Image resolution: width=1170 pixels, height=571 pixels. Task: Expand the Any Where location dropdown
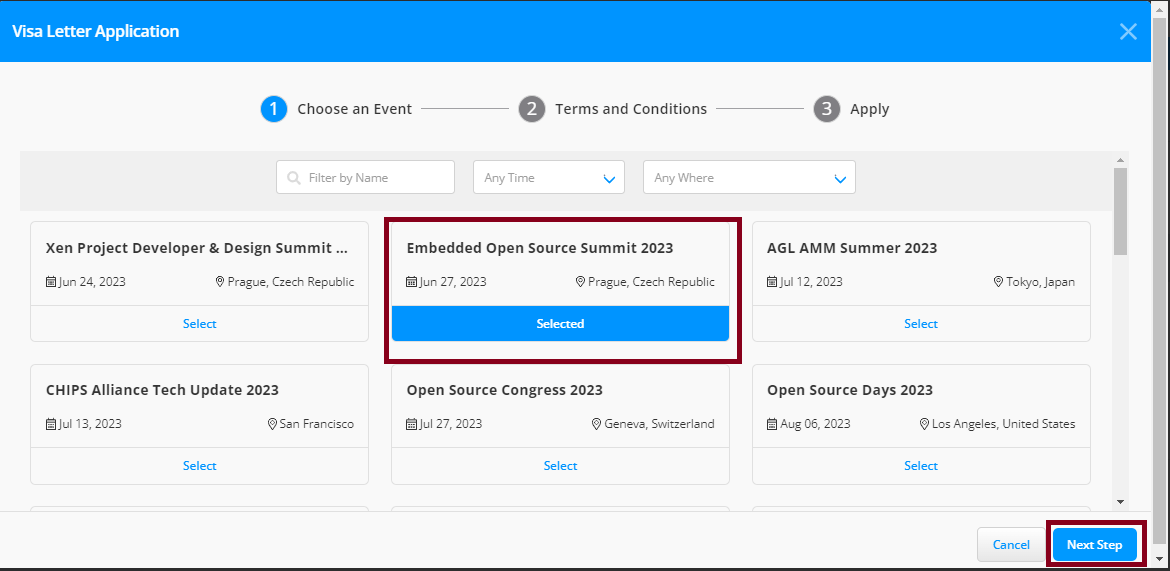tap(748, 178)
